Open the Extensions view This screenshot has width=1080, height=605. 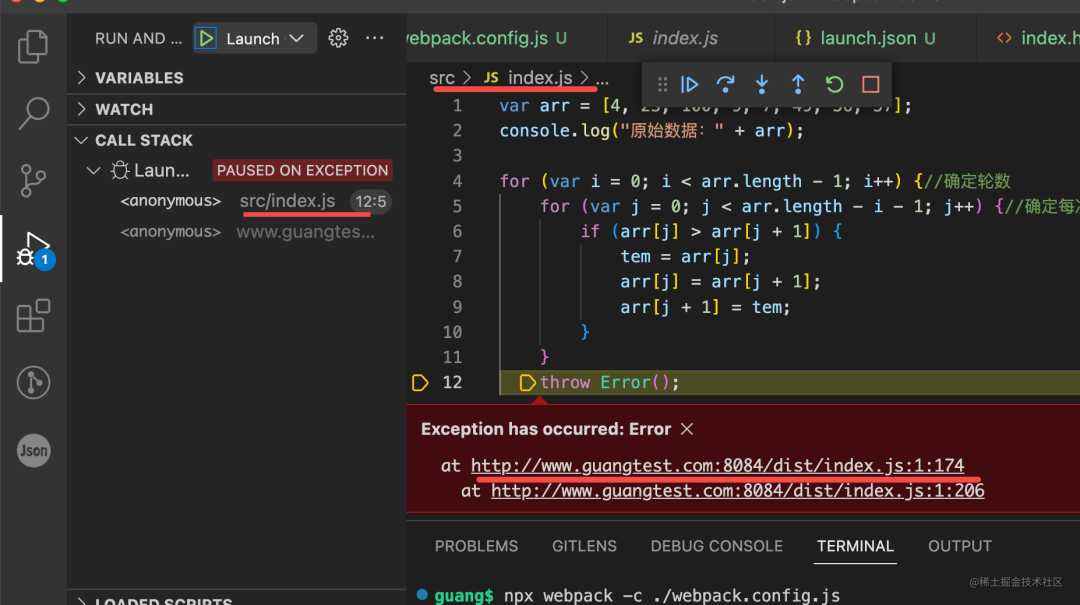tap(32, 316)
